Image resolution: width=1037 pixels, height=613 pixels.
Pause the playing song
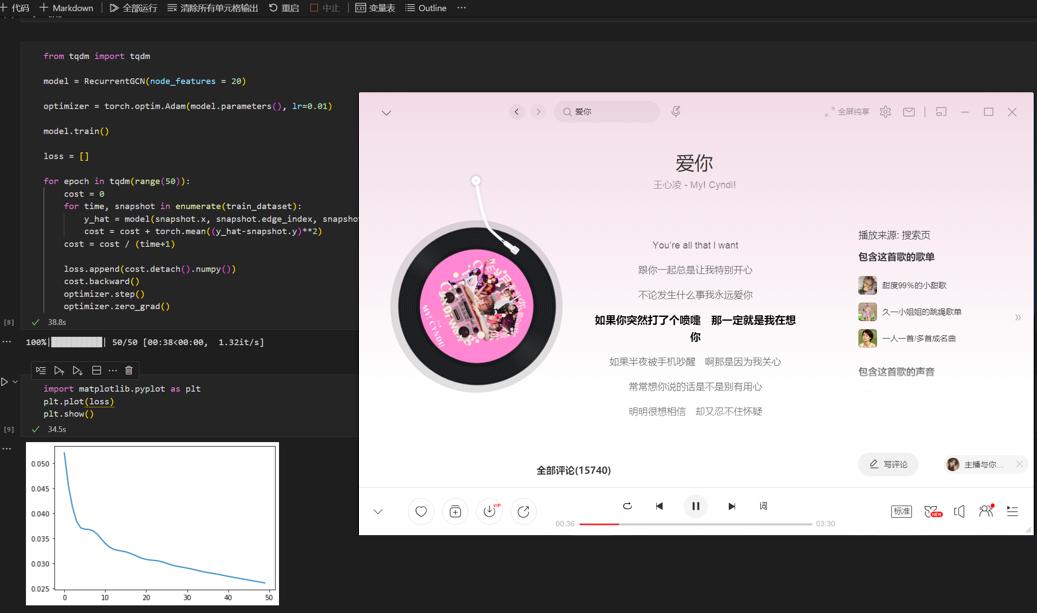[x=696, y=506]
